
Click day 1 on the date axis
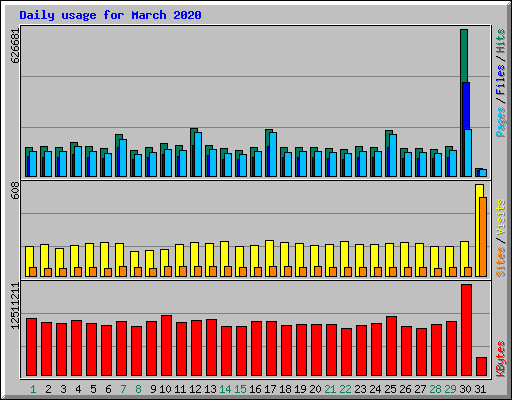33,389
